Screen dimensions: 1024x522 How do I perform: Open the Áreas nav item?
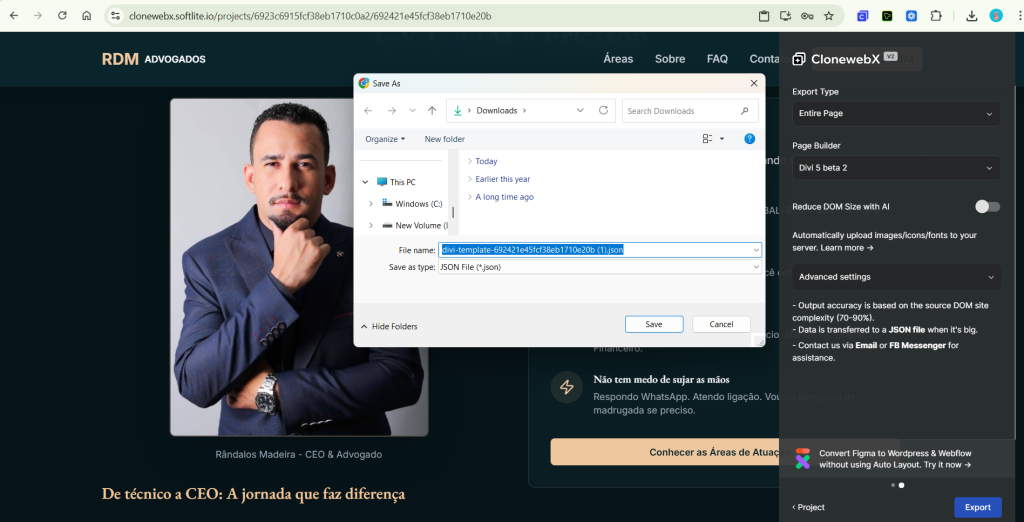(618, 59)
